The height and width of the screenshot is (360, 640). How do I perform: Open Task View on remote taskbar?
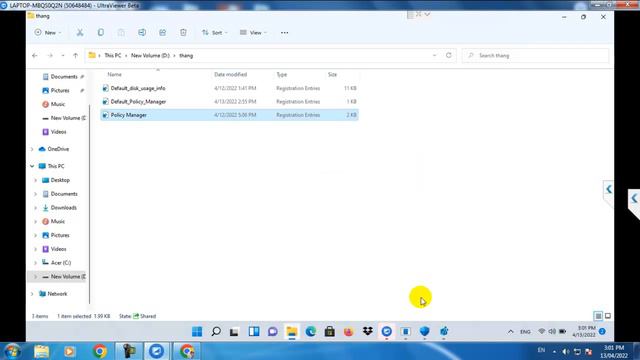[x=234, y=331]
